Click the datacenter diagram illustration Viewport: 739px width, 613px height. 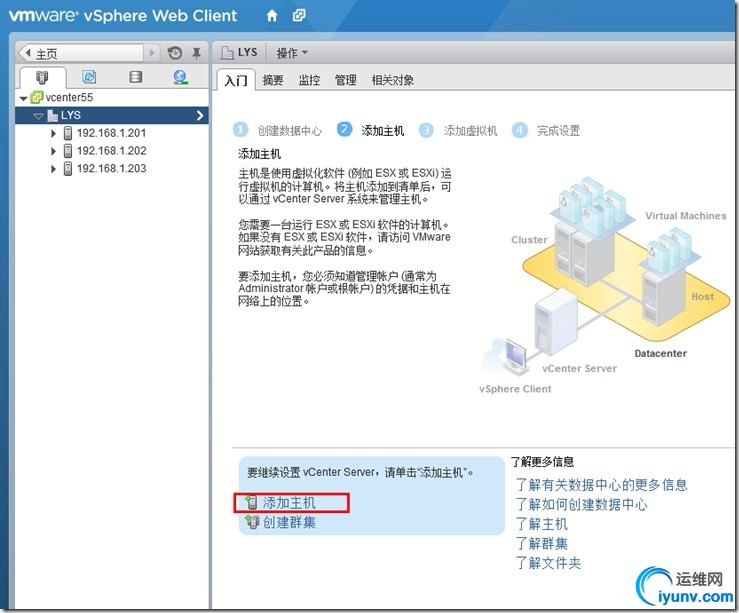click(x=605, y=286)
